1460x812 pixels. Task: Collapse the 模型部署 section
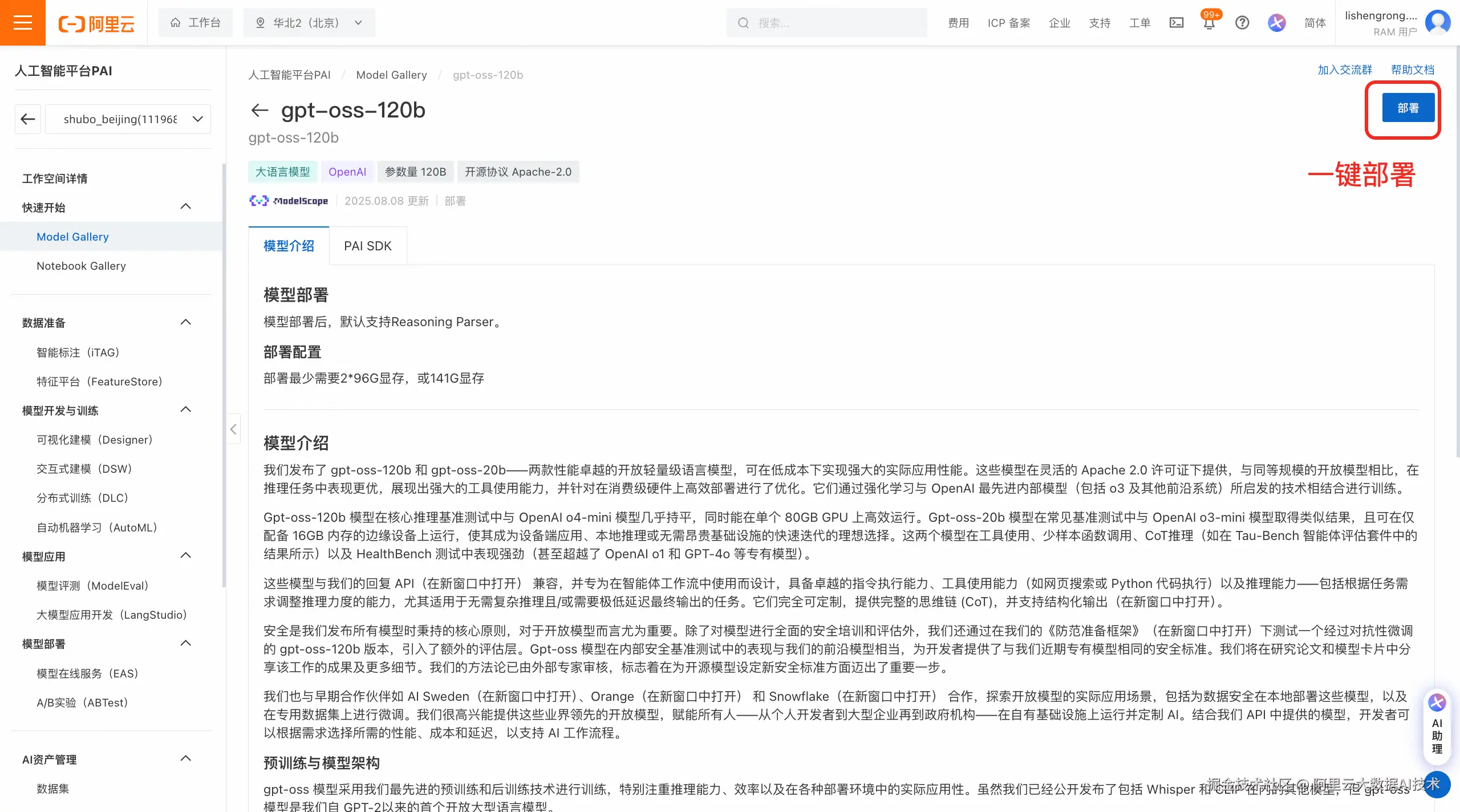tap(185, 643)
